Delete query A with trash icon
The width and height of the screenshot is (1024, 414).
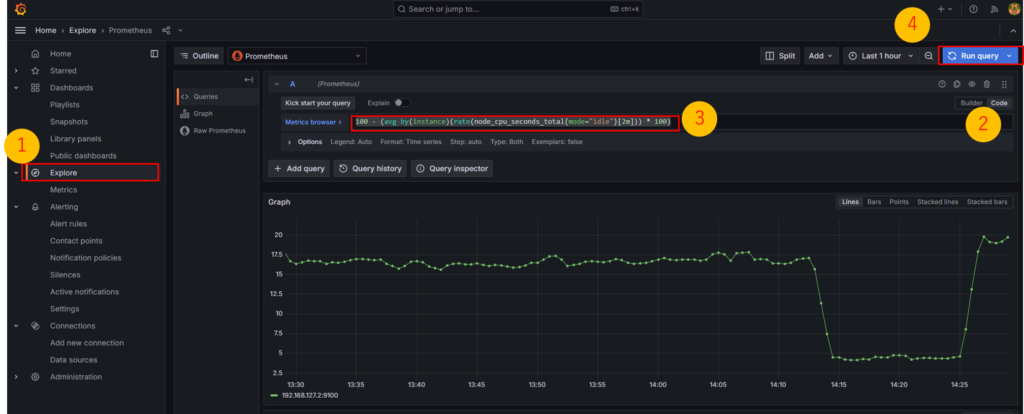(x=987, y=84)
